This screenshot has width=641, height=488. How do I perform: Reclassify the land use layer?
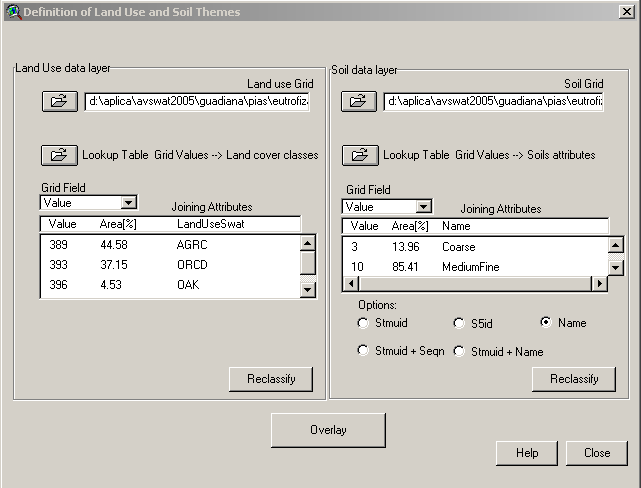pyautogui.click(x=270, y=379)
